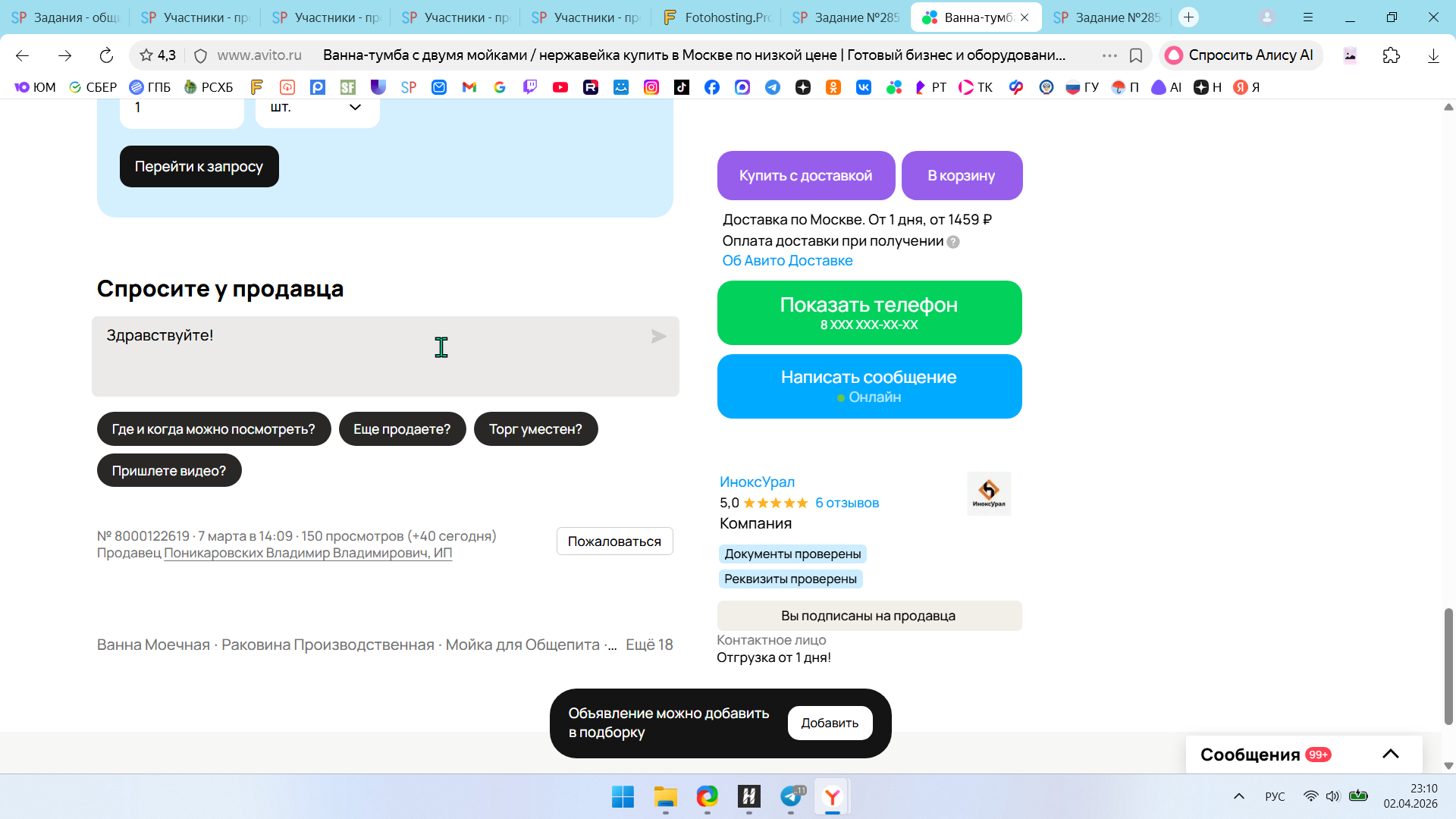This screenshot has width=1456, height=819.
Task: Click the send message arrow icon
Action: [658, 337]
